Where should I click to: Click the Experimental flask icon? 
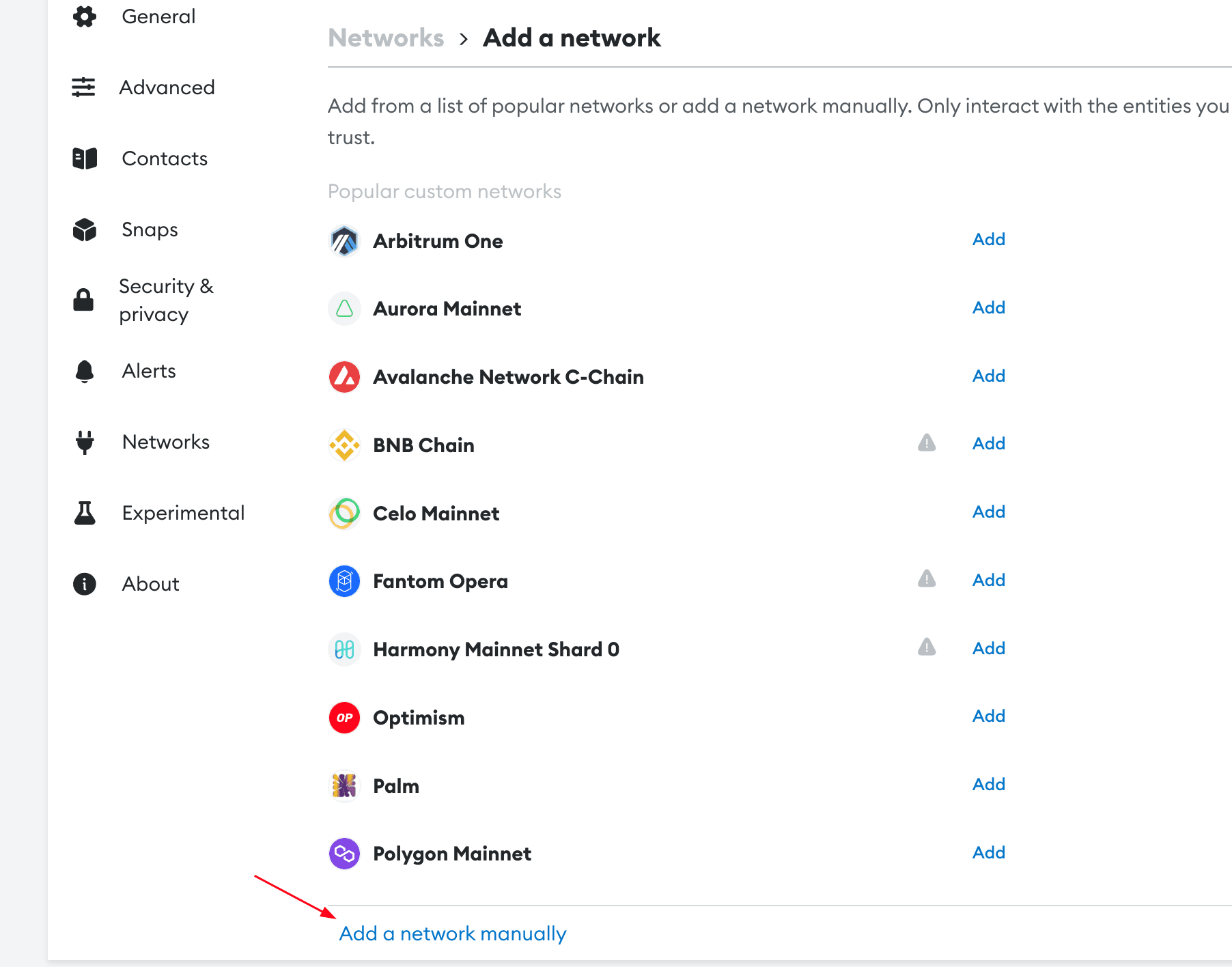coord(85,513)
